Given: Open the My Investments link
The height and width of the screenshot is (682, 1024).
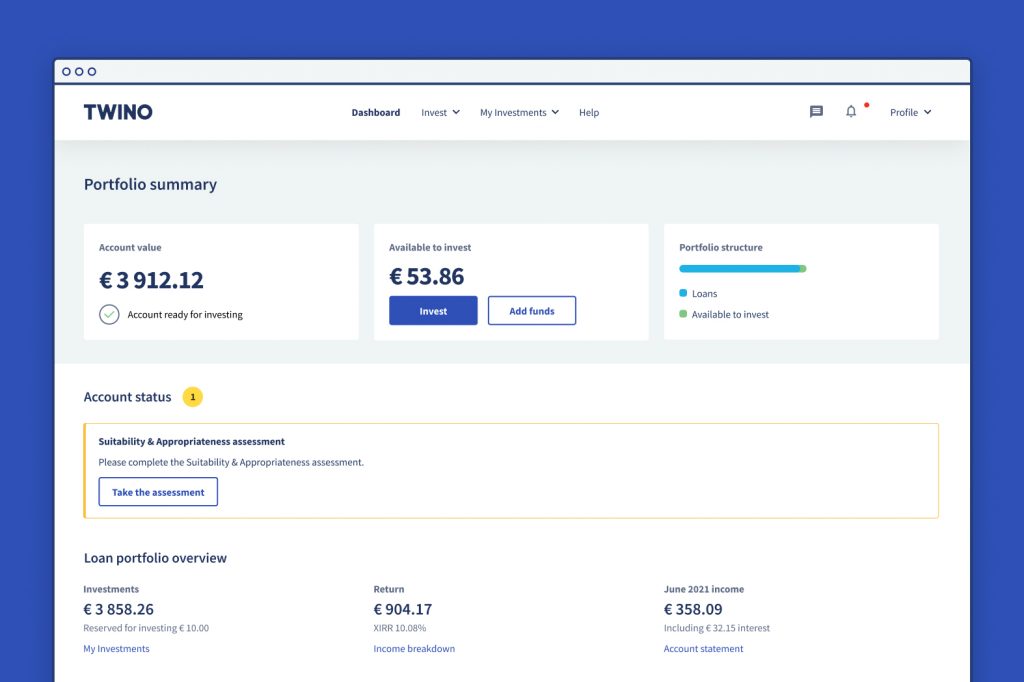Looking at the screenshot, I should tap(116, 649).
